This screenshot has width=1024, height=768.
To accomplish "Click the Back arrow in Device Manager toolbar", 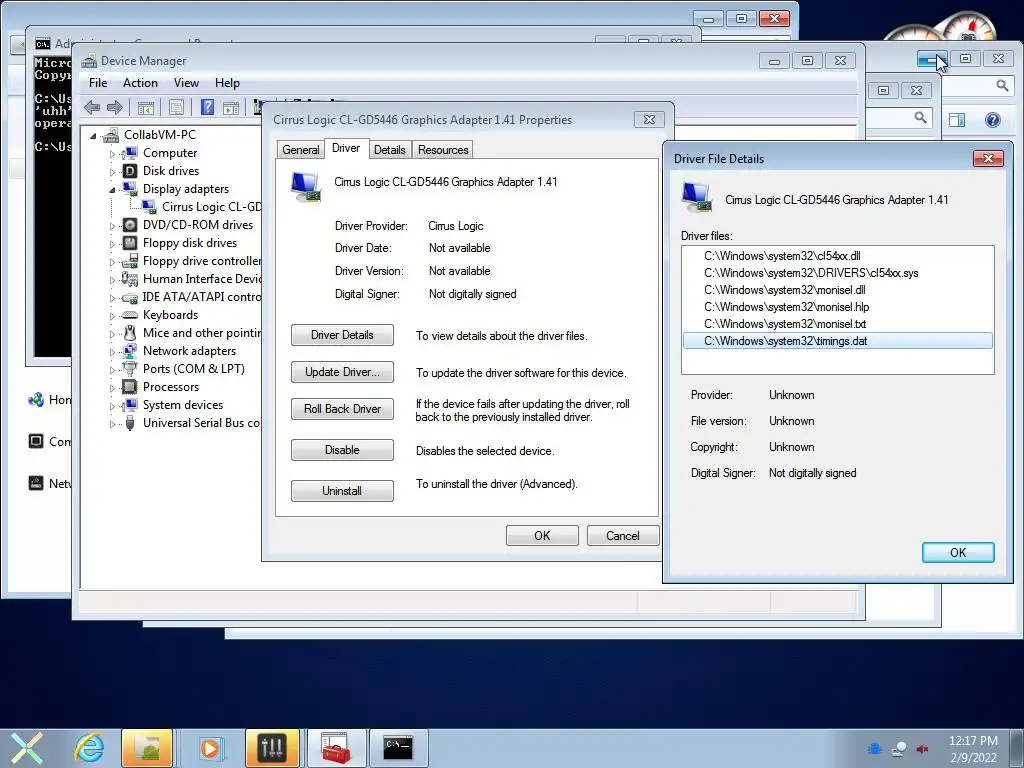I will [x=92, y=107].
